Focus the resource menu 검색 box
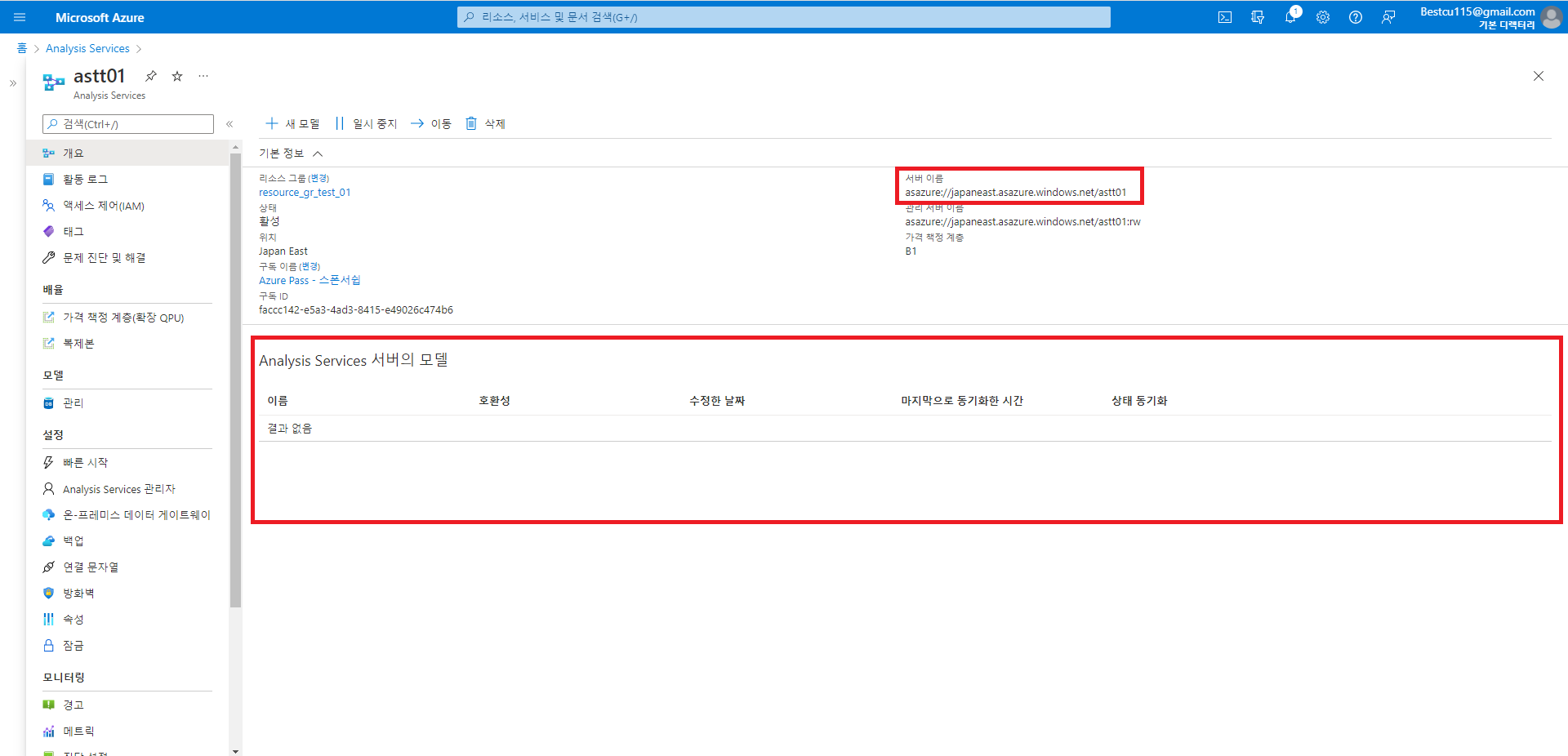1568x756 pixels. coord(128,124)
